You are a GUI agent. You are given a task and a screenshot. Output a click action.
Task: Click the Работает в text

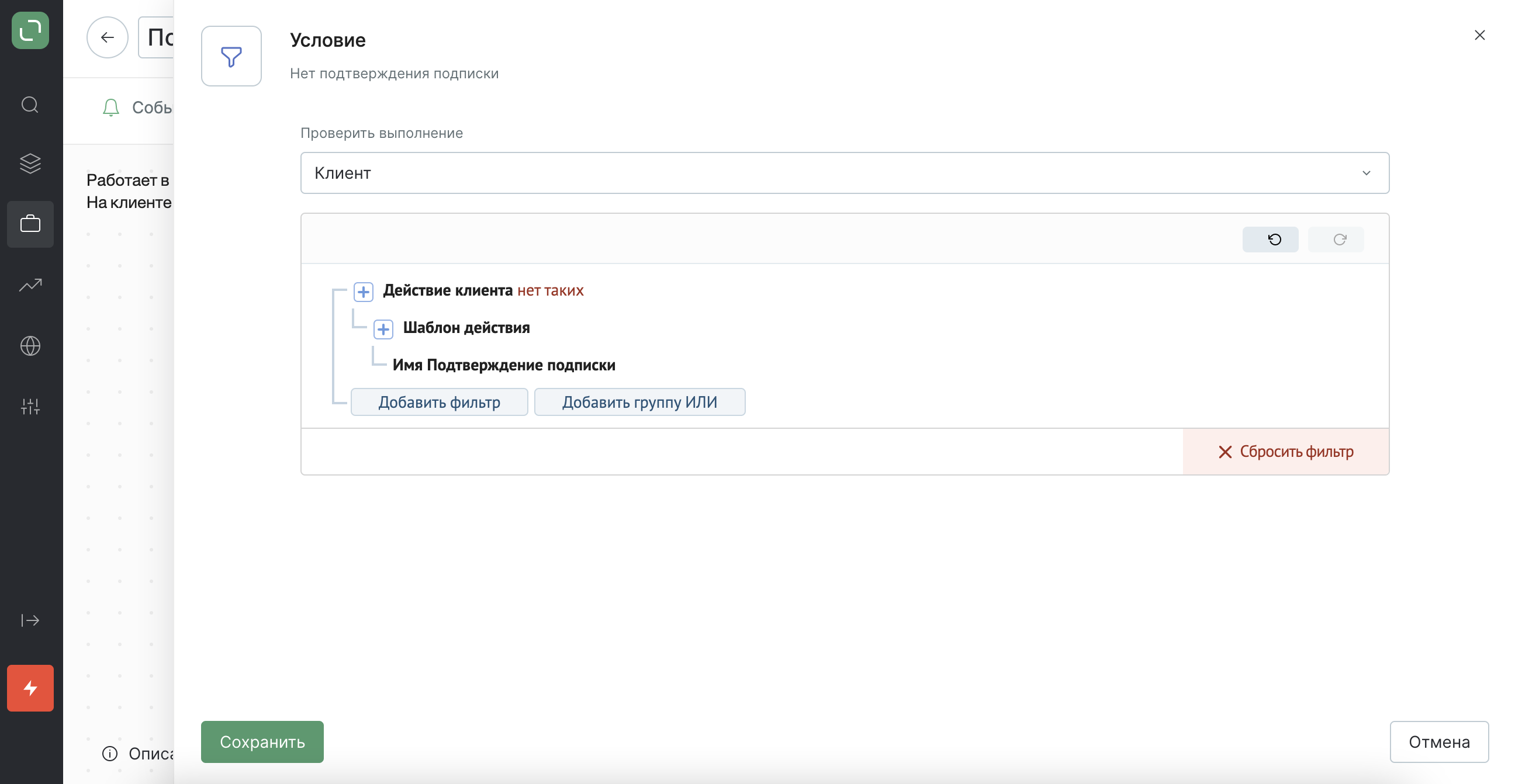pyautogui.click(x=127, y=180)
